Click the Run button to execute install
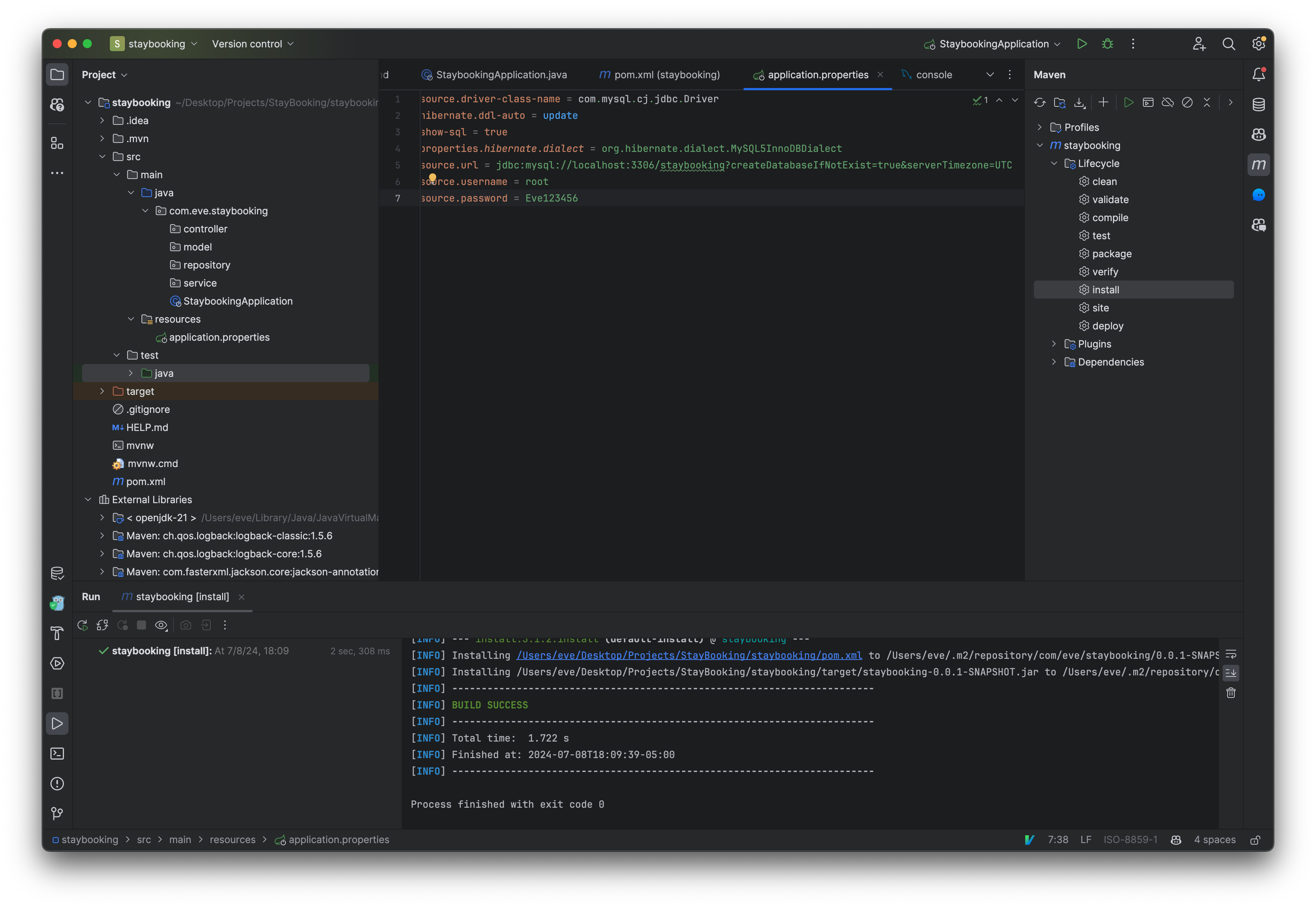This screenshot has height=907, width=1316. pos(1127,103)
